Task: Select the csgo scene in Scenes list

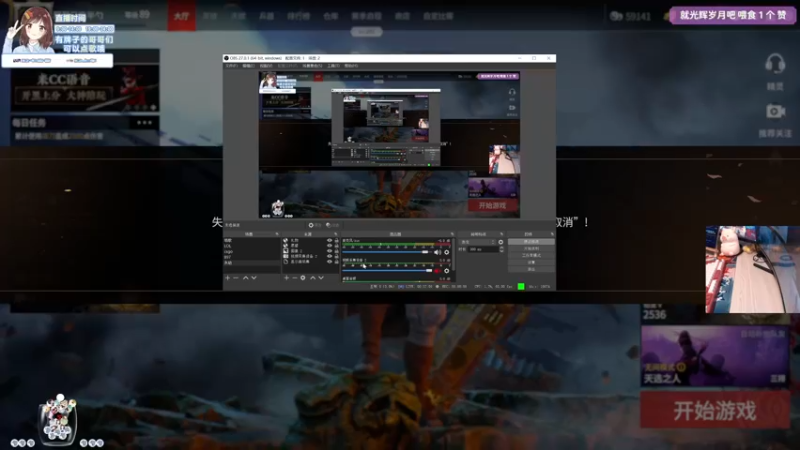Action: pos(252,251)
